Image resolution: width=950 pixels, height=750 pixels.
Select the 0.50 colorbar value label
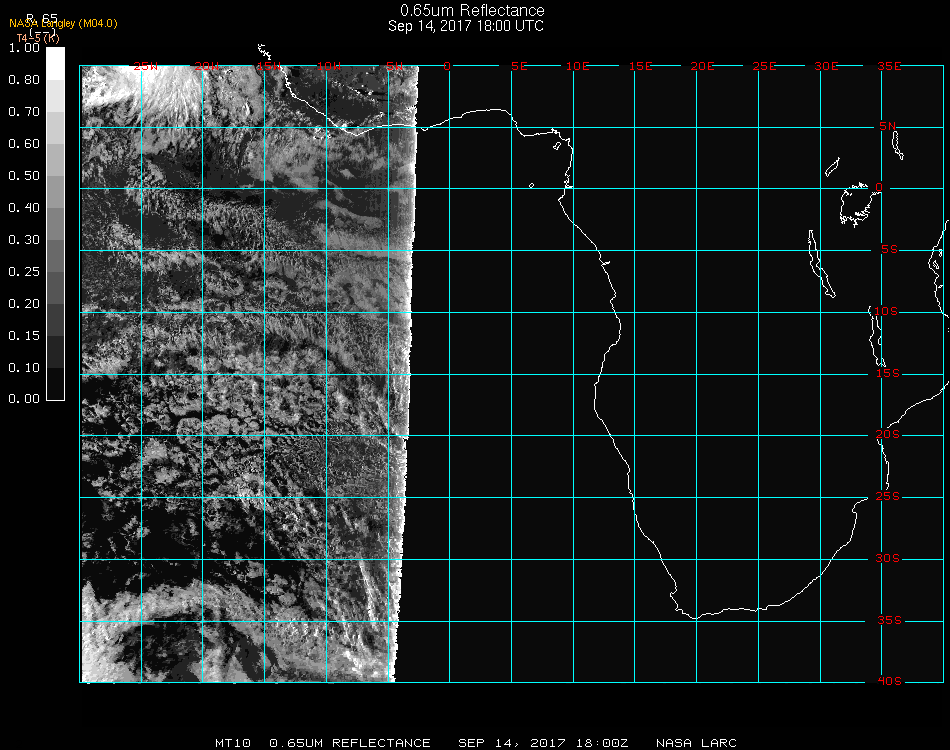24,176
